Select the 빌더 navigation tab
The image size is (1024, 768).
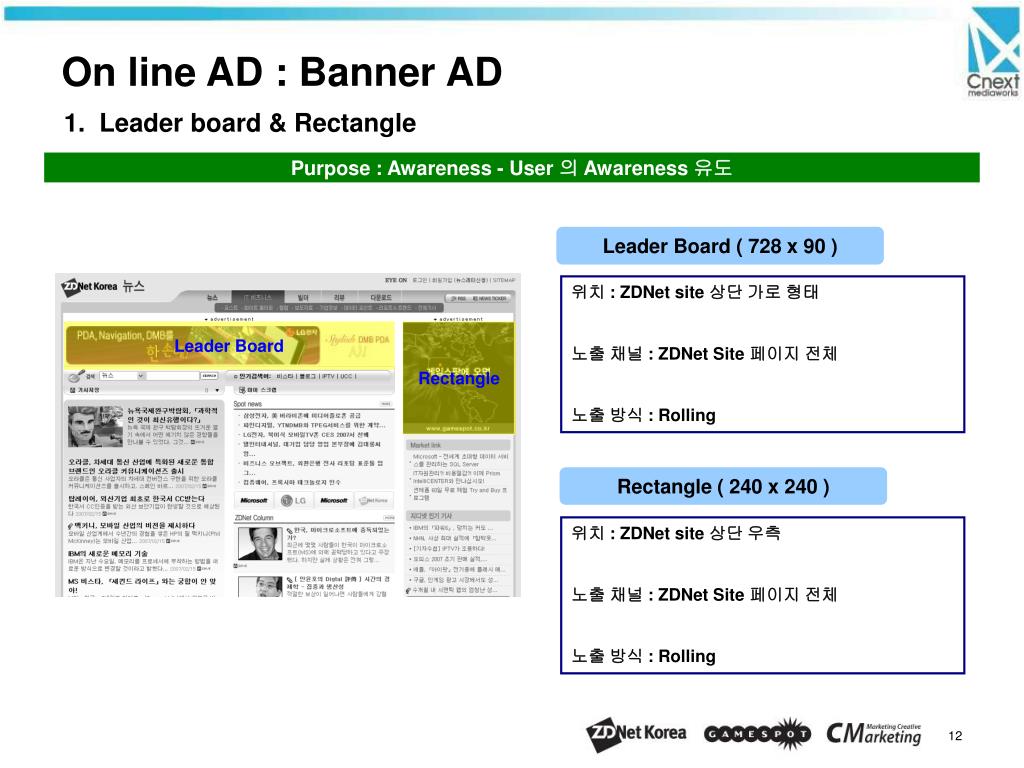pos(302,297)
